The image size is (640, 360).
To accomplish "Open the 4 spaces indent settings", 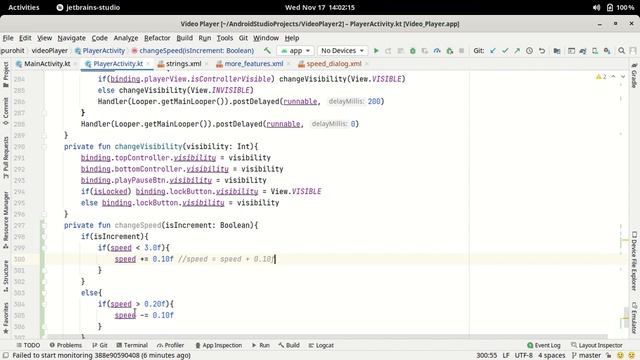I will [551, 356].
